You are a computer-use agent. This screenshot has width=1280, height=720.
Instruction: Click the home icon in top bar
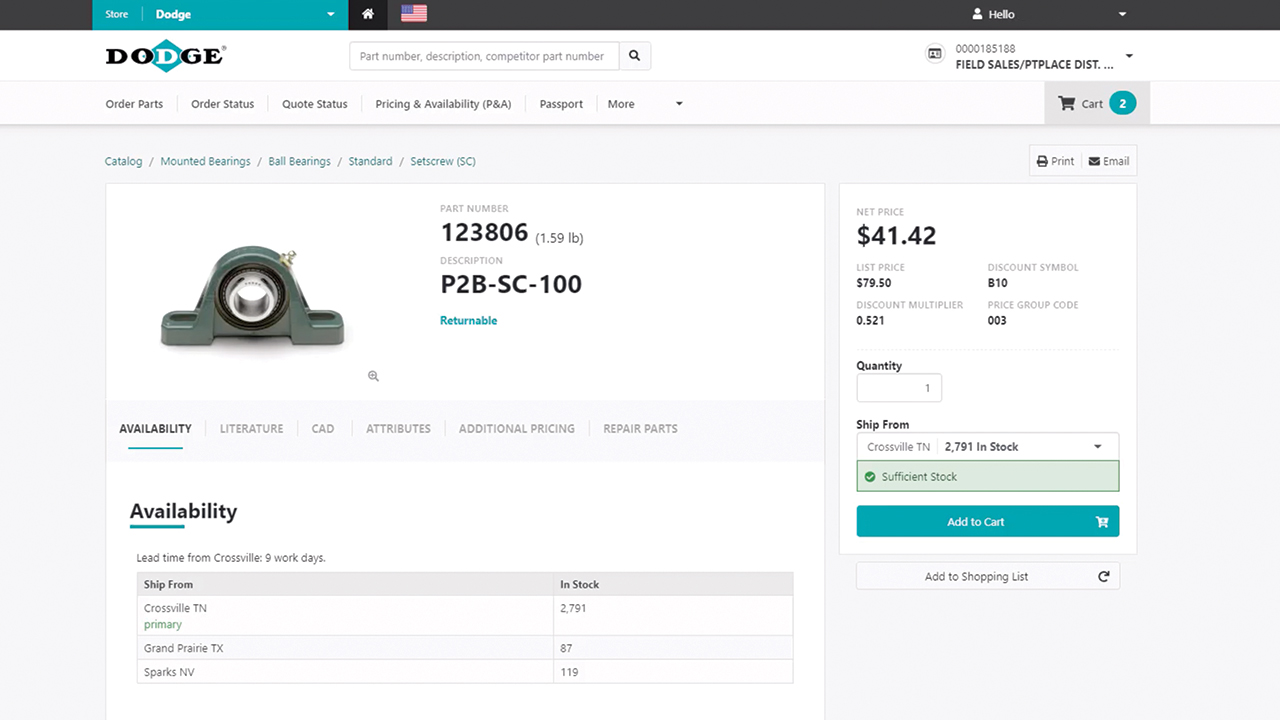tap(368, 14)
